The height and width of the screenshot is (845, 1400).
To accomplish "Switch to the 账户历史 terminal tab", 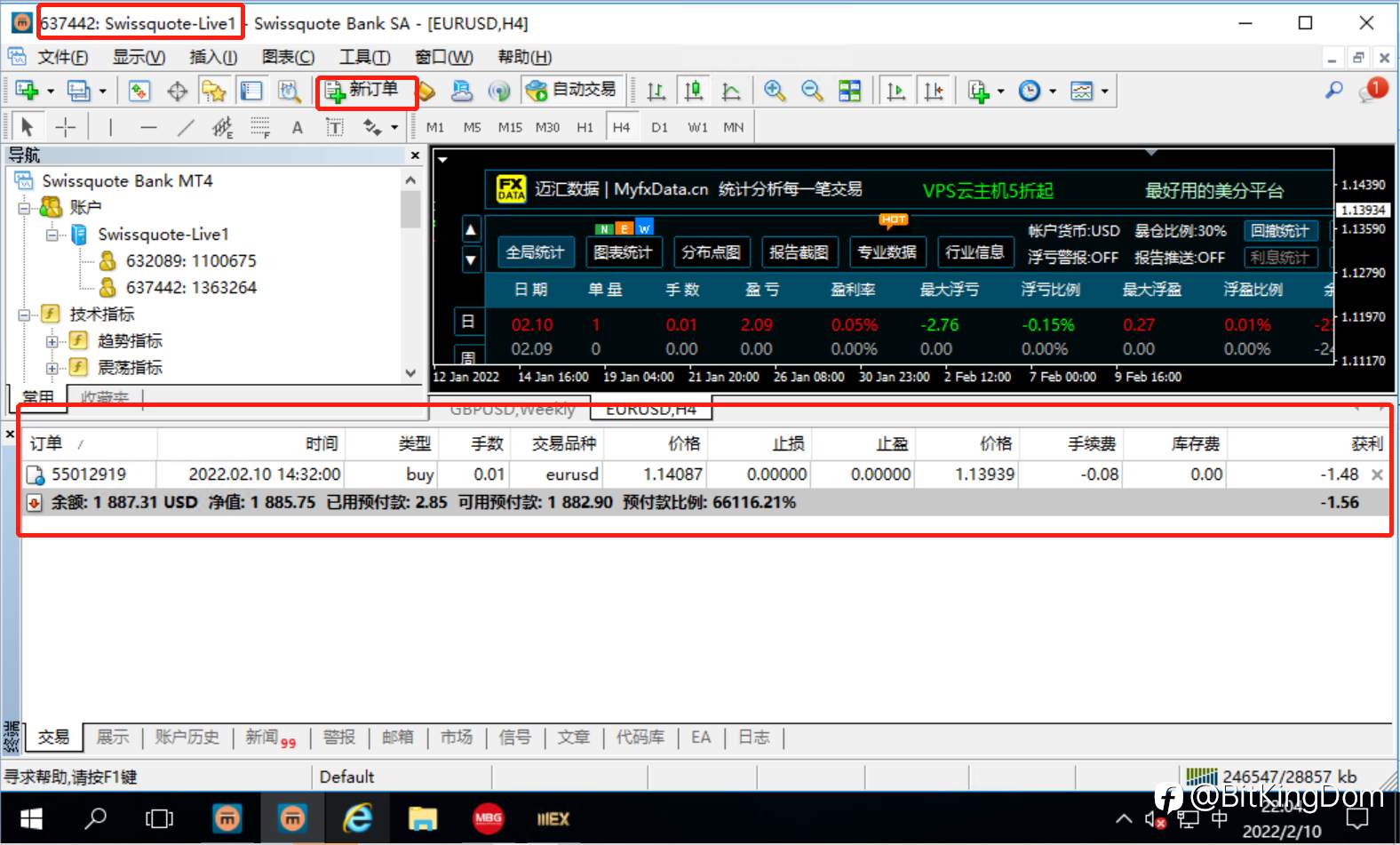I will tap(187, 737).
